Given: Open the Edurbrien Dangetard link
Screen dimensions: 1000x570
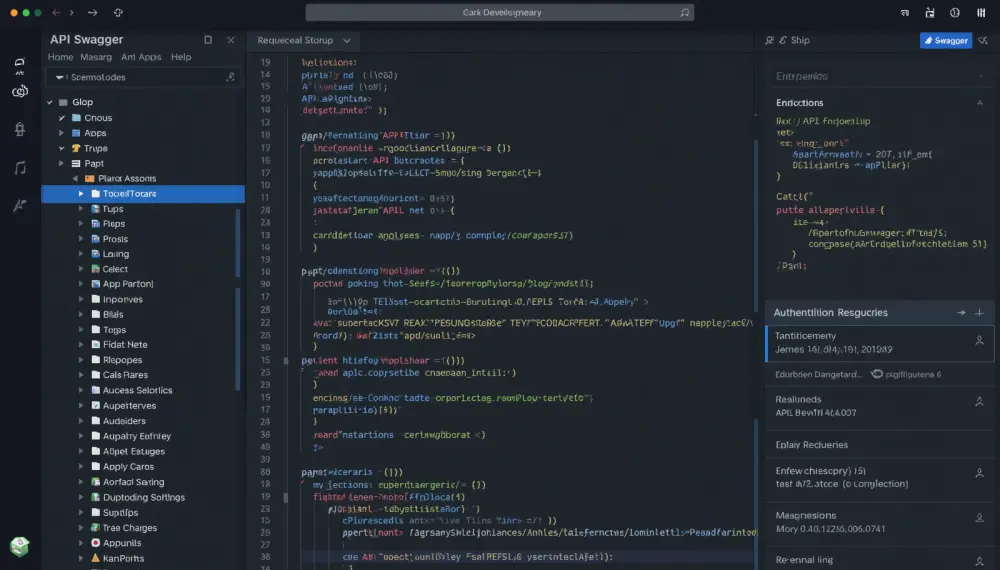Looking at the screenshot, I should (x=819, y=374).
